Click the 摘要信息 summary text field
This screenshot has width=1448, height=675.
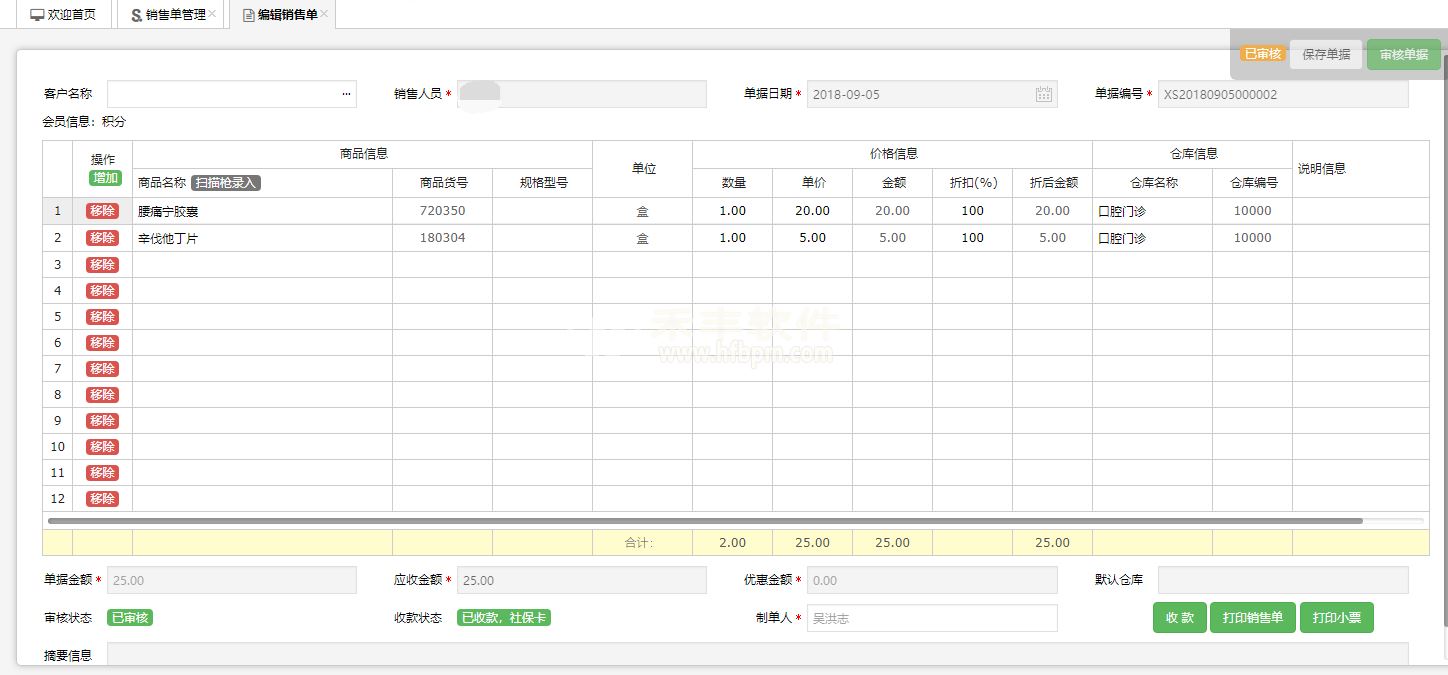pos(757,654)
